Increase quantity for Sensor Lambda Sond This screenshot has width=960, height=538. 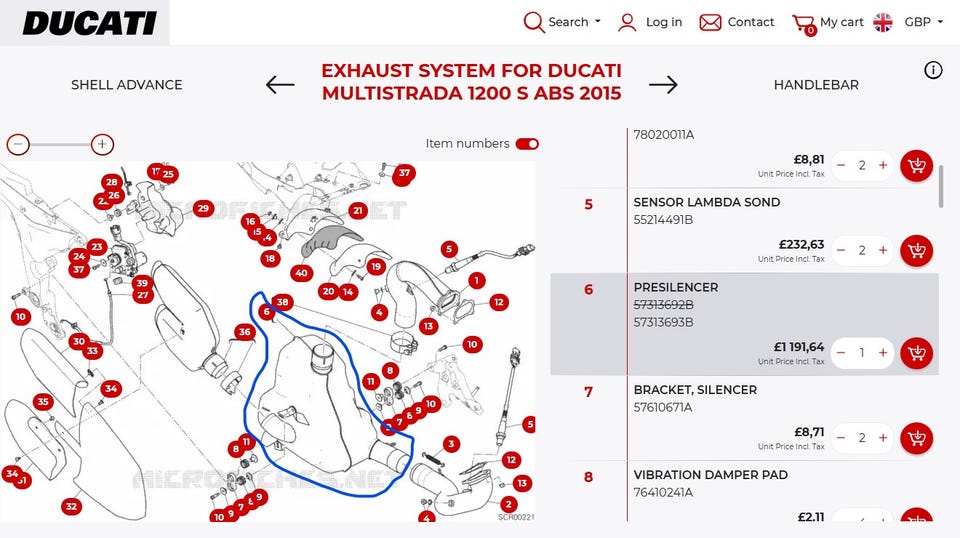883,250
